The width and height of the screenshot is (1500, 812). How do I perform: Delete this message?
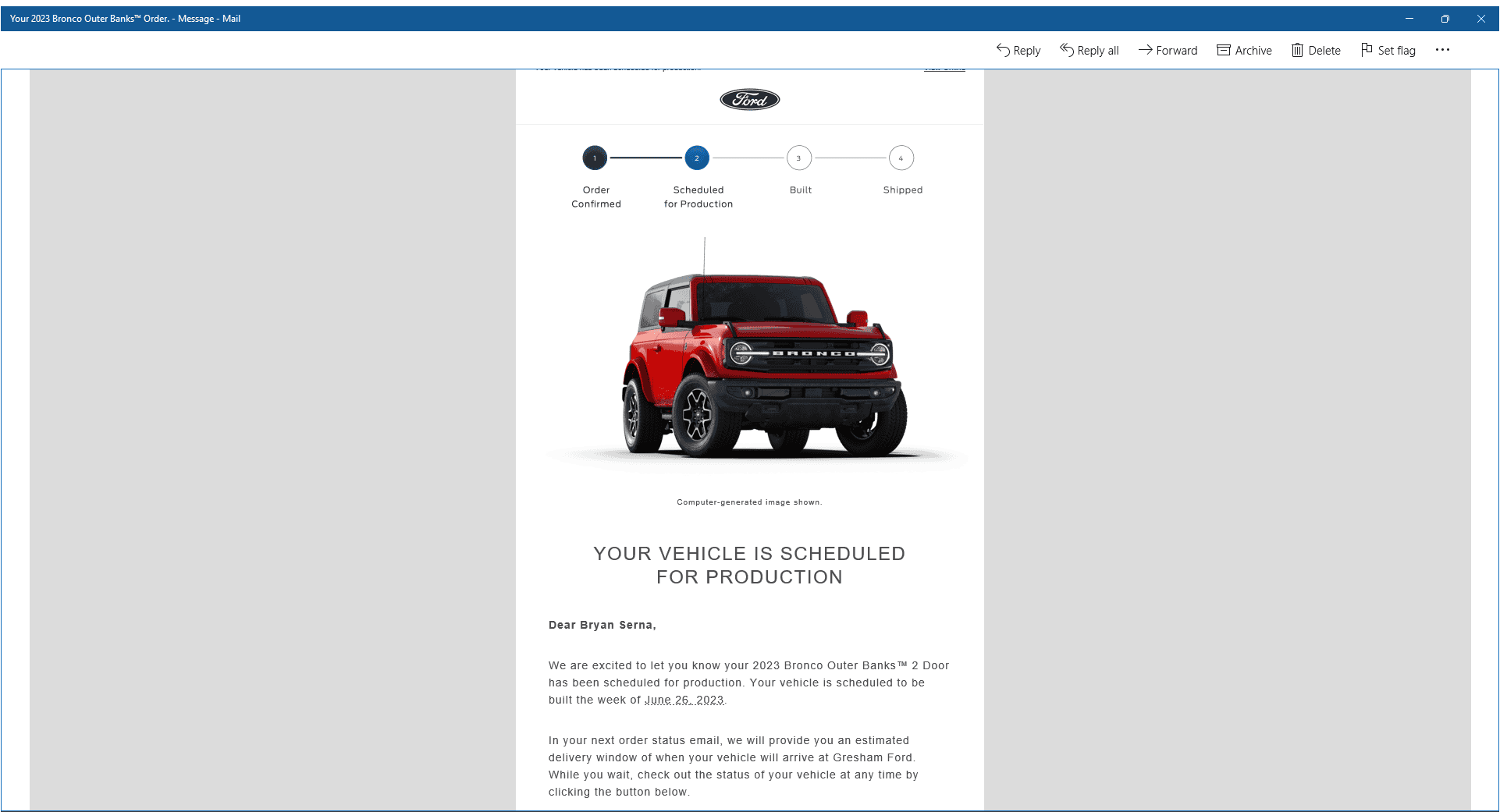tap(1315, 50)
